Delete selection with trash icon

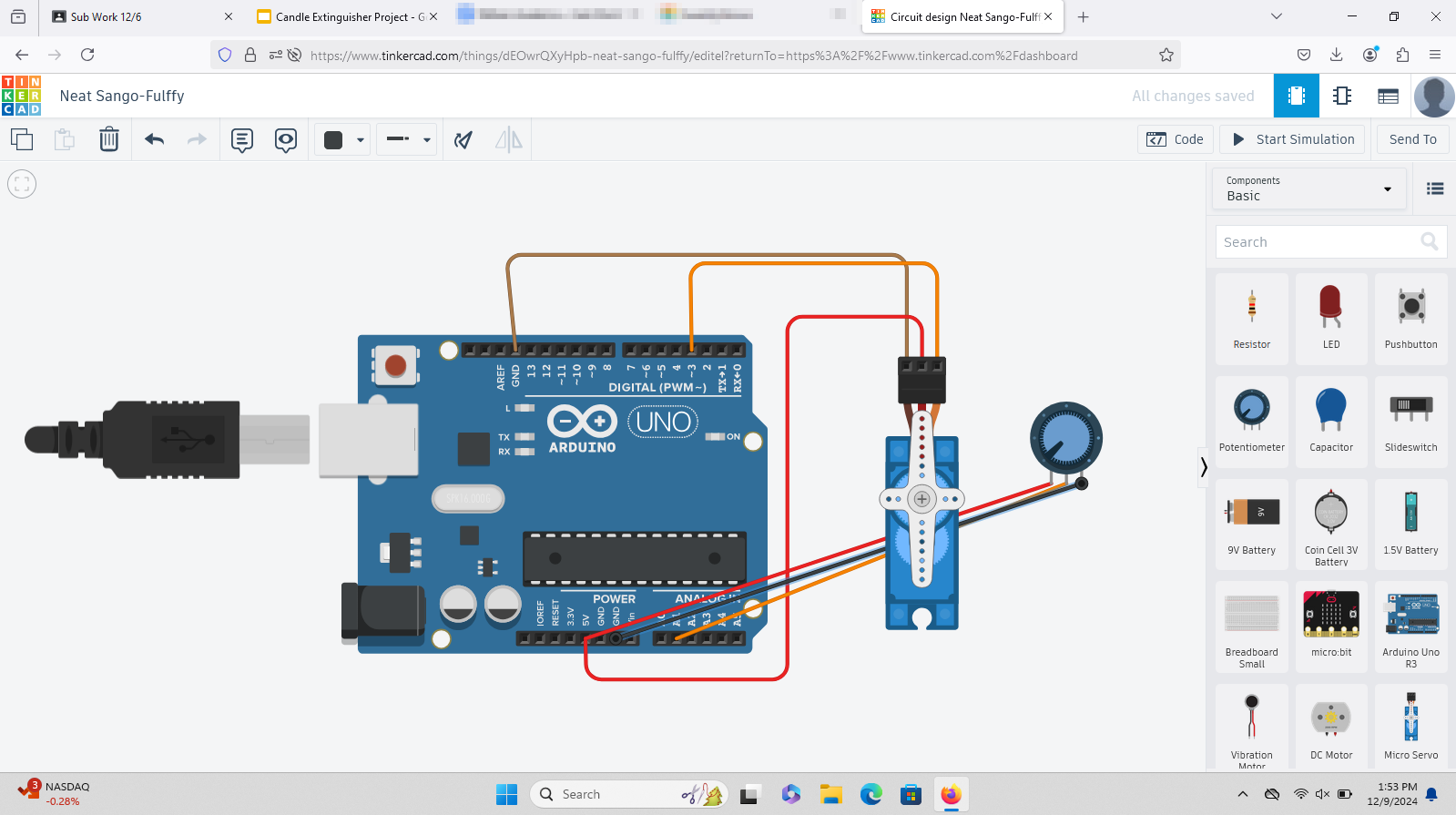109,139
